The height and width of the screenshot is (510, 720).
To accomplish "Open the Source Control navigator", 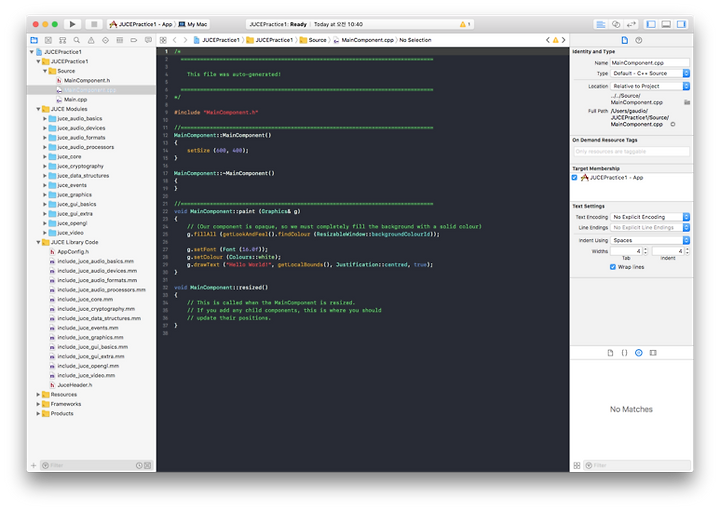I will 48,40.
